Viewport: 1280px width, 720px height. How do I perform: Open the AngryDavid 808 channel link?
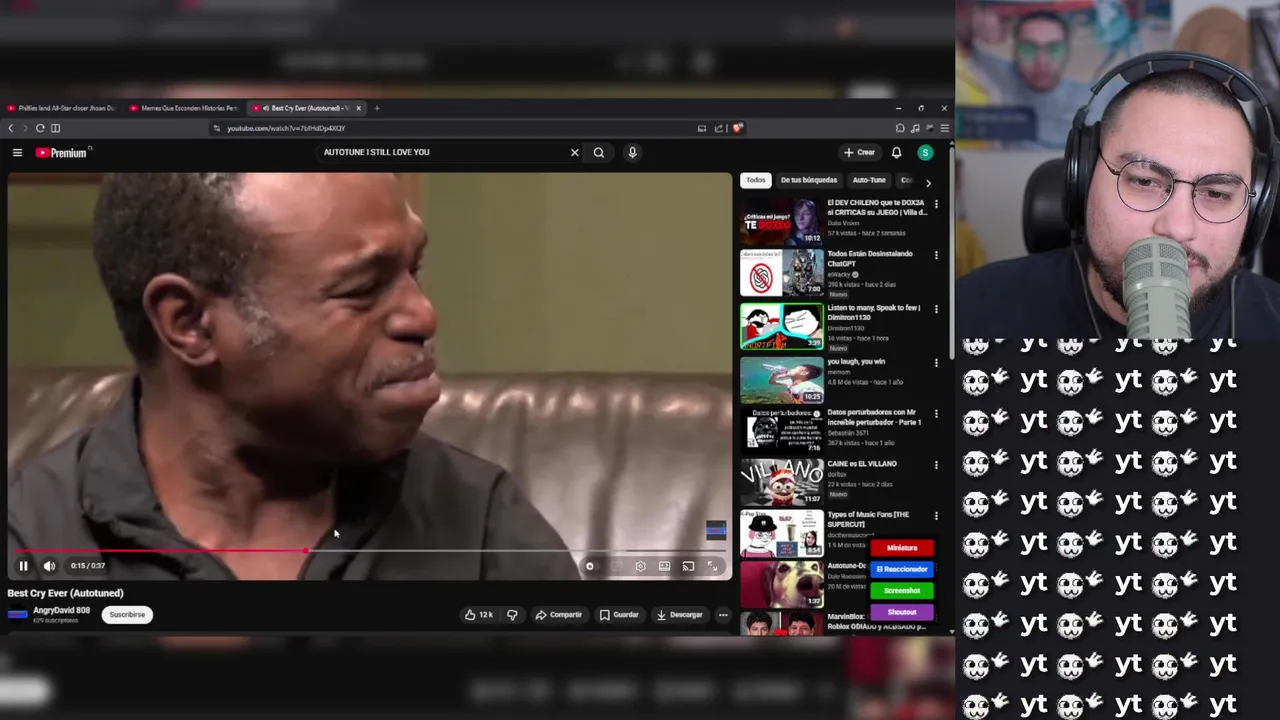(61, 610)
